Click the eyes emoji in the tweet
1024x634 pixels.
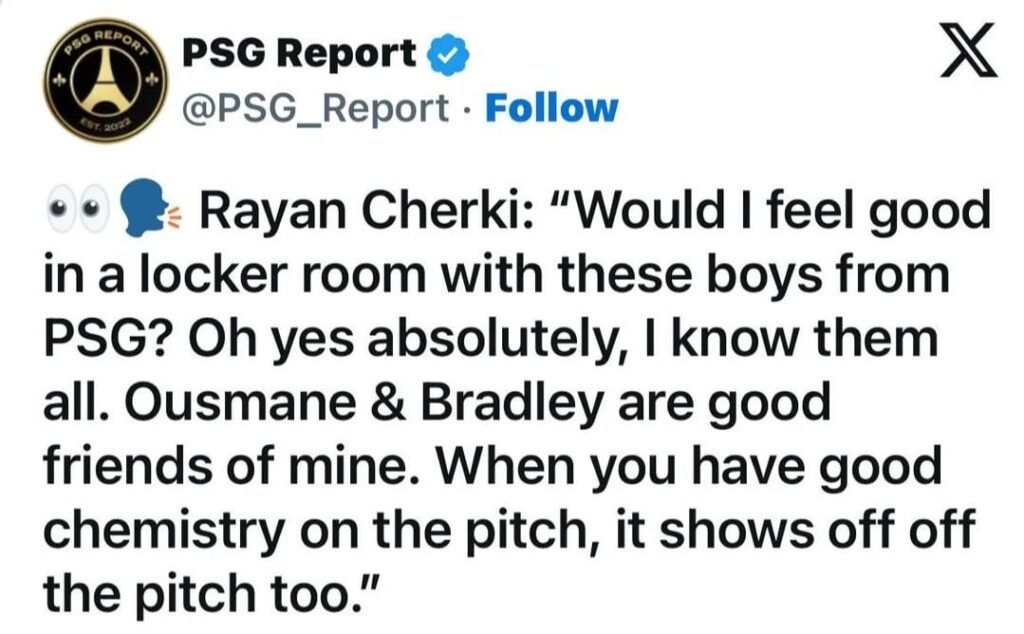(x=77, y=205)
